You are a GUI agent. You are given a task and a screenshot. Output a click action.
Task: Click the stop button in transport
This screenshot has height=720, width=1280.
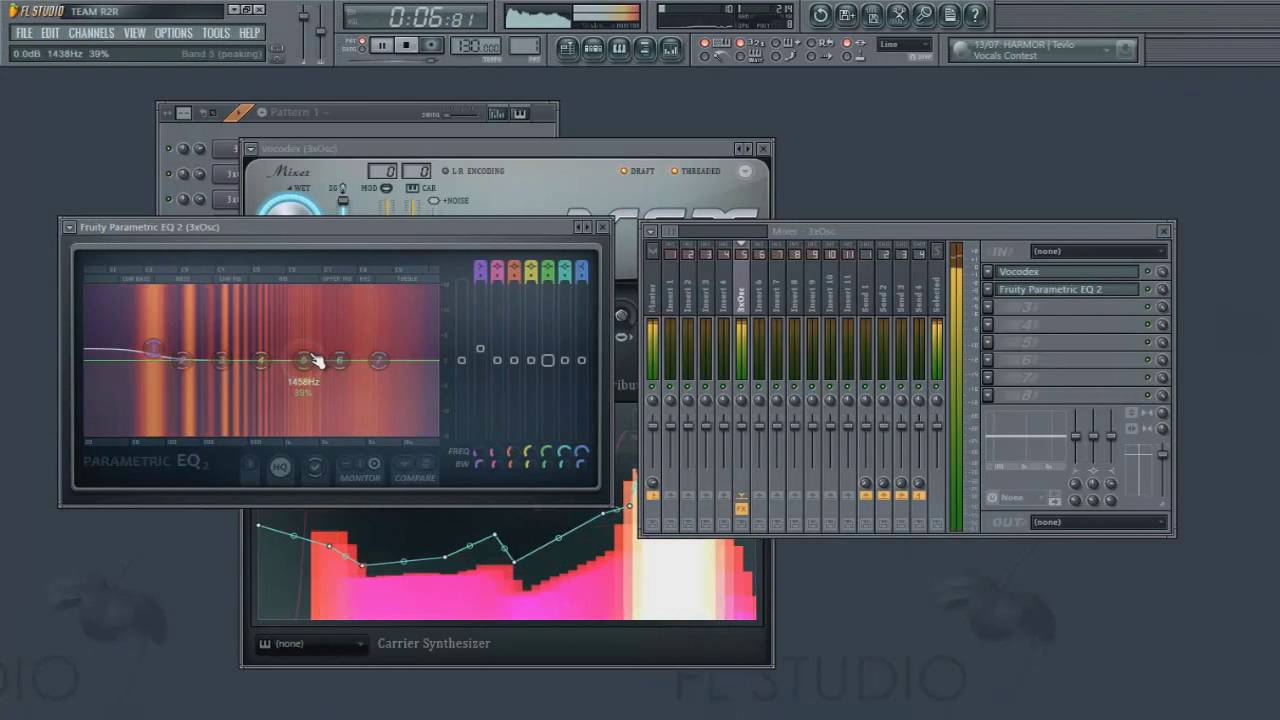pyautogui.click(x=406, y=45)
